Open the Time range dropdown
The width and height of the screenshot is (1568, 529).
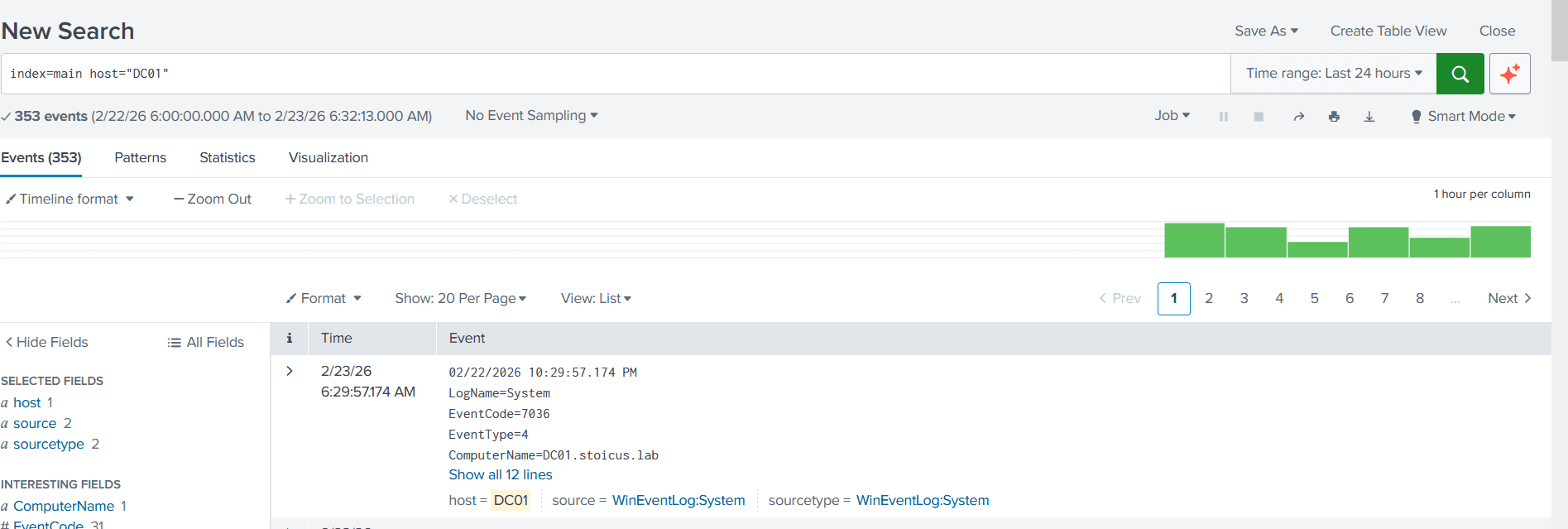pos(1333,74)
